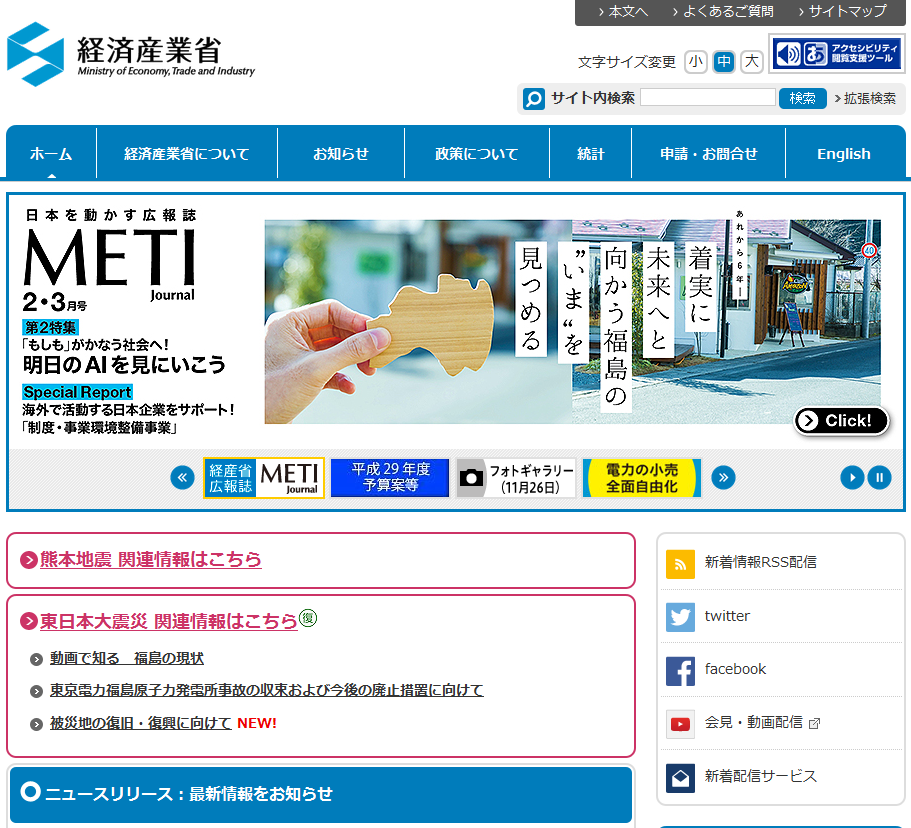Open the twitter text link
The width and height of the screenshot is (911, 828).
[x=727, y=616]
